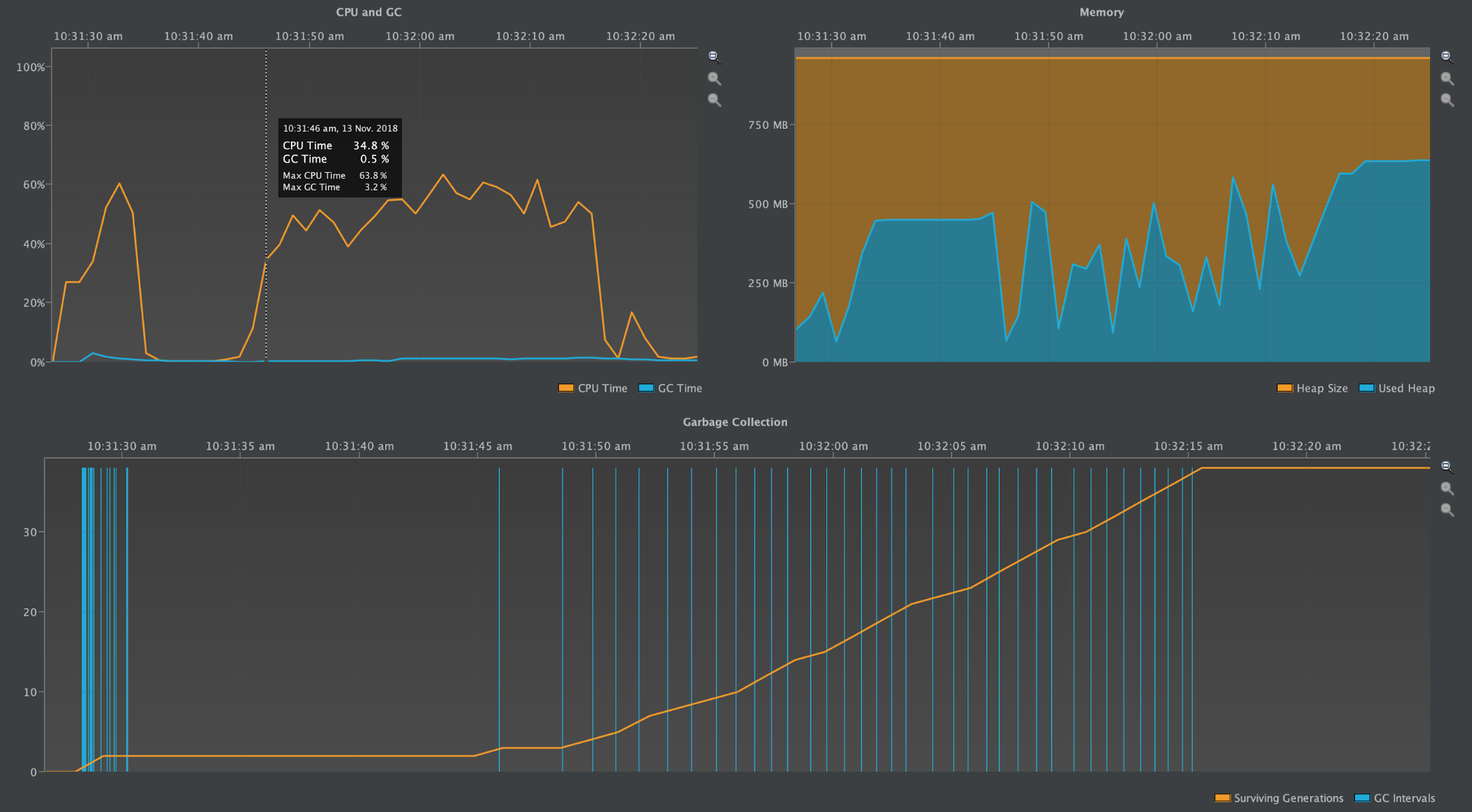
Task: Click 10:31:50 am on CPU and GC time axis
Action: pyautogui.click(x=309, y=36)
